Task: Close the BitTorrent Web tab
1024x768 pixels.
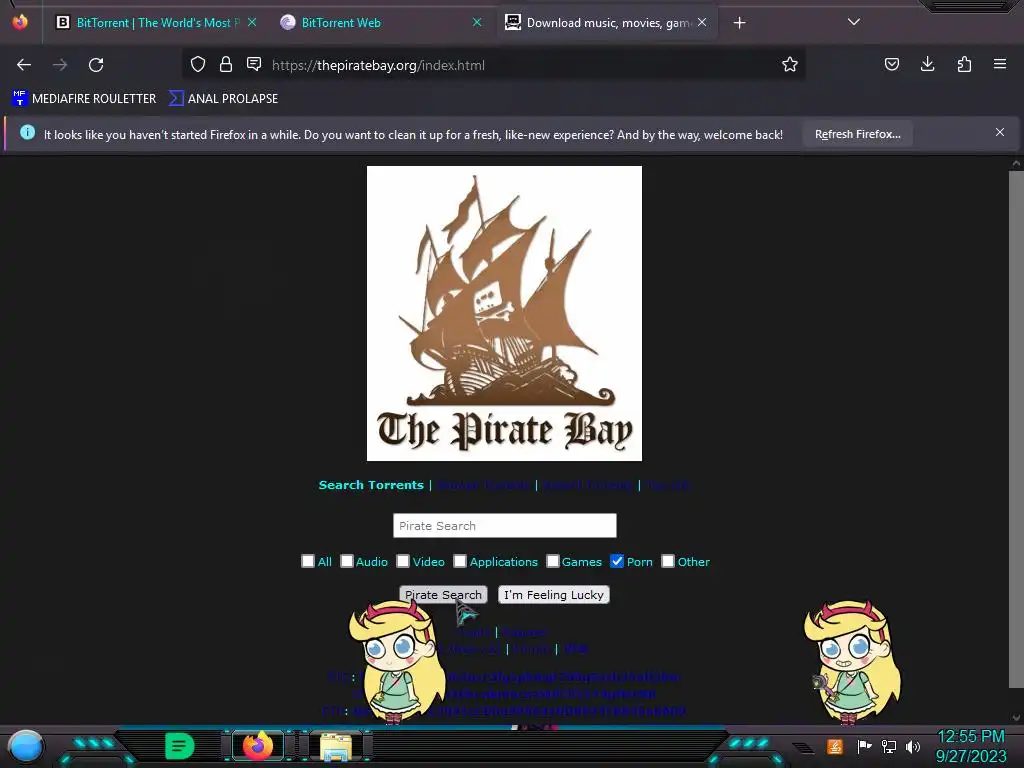Action: pyautogui.click(x=477, y=22)
